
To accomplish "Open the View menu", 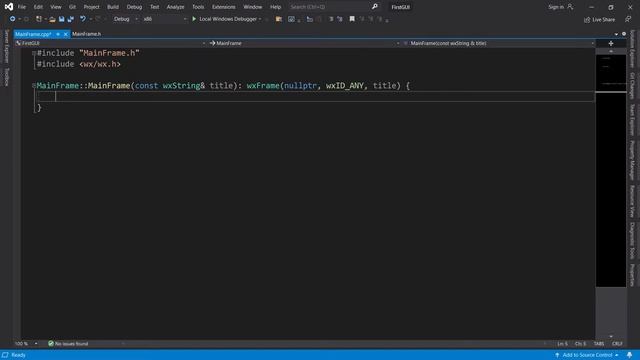I will click(56, 7).
